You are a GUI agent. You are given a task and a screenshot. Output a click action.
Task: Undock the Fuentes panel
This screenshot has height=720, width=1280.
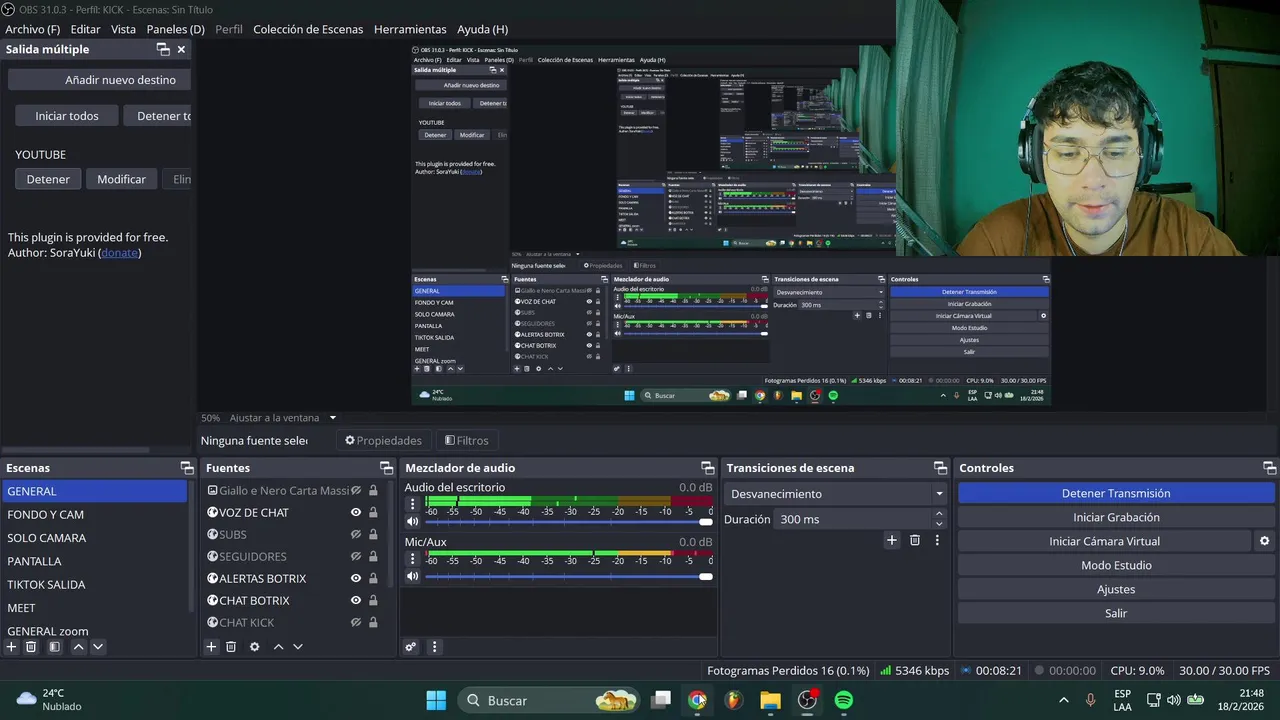click(387, 468)
